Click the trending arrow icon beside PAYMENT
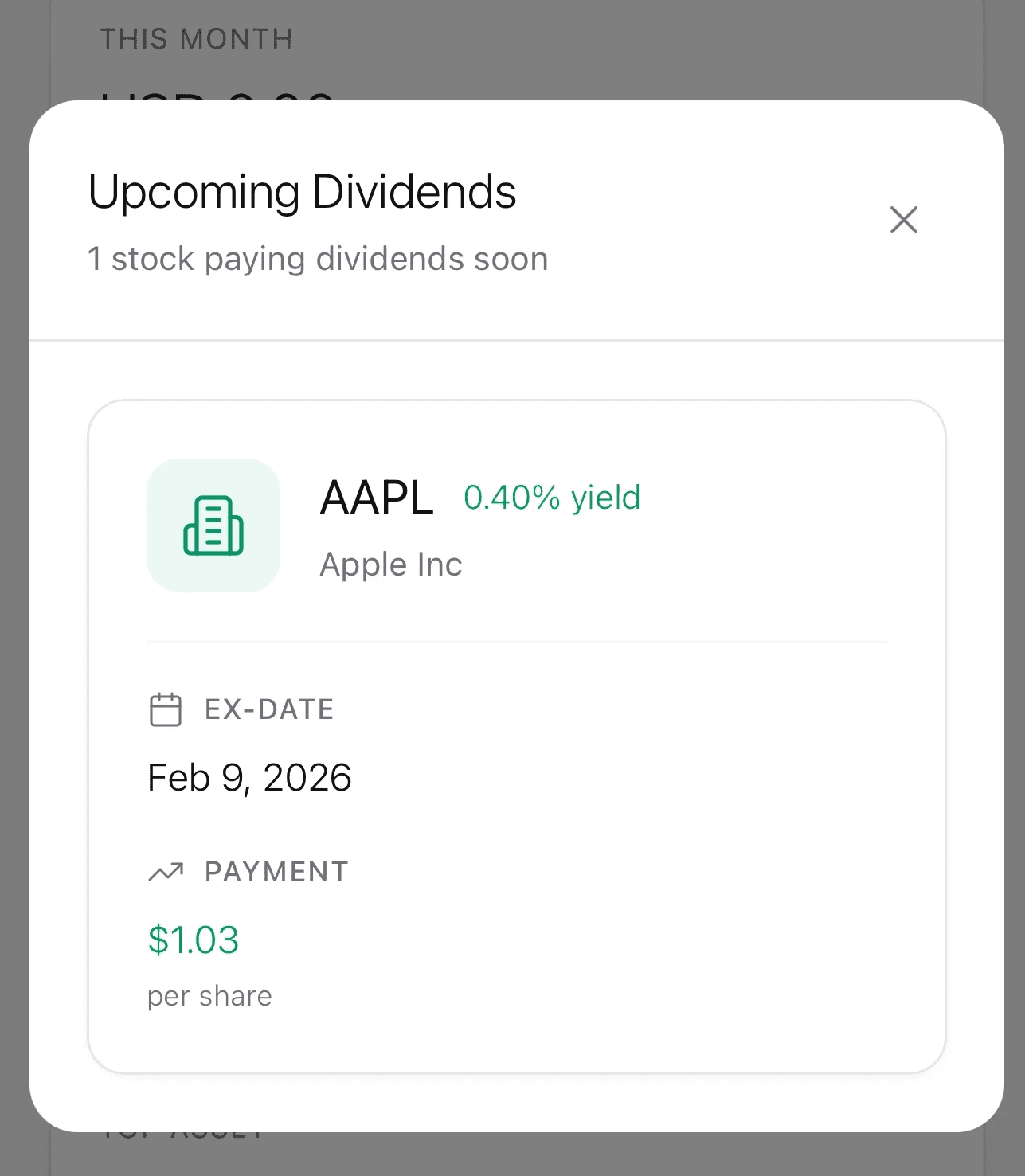Screen dimensions: 1025x1176 [x=166, y=872]
